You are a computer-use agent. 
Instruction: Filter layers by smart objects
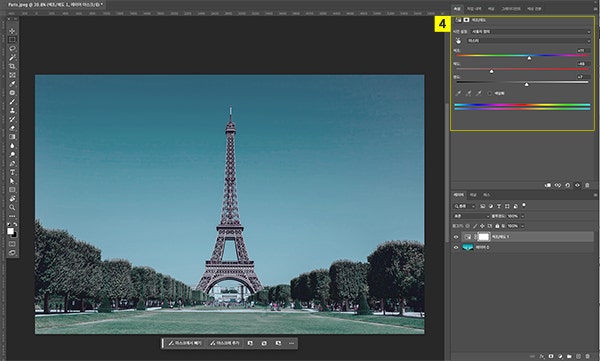(x=515, y=206)
